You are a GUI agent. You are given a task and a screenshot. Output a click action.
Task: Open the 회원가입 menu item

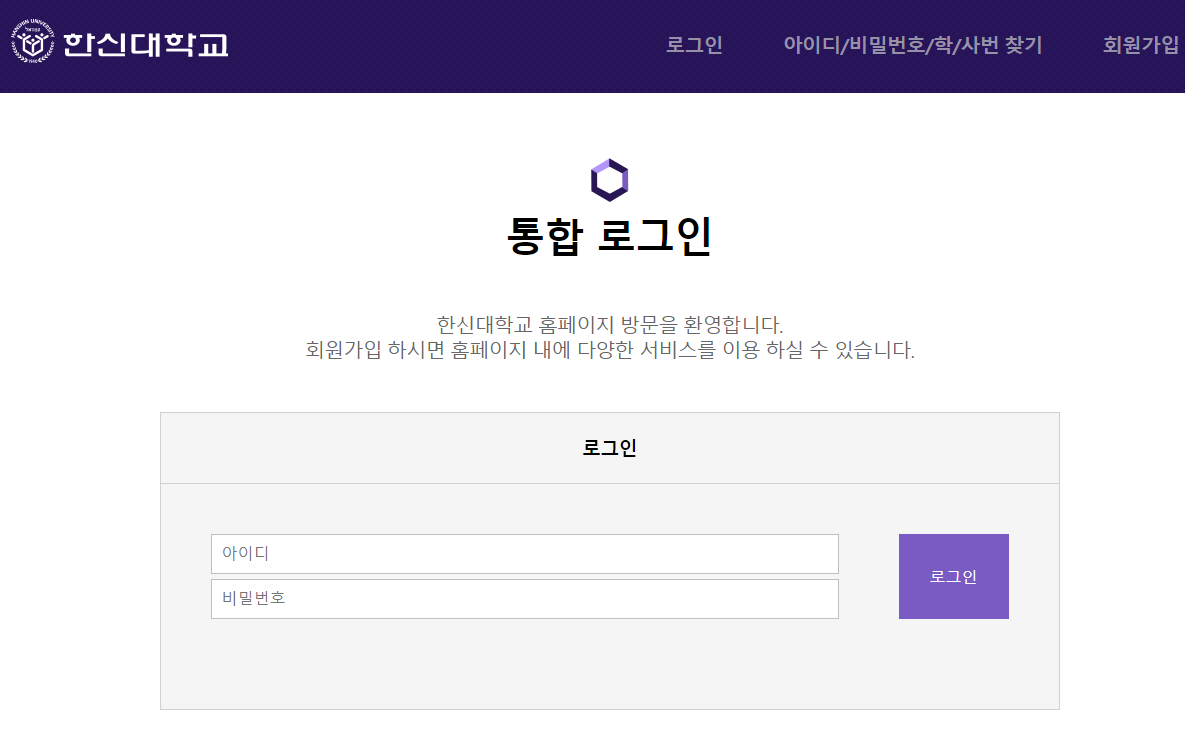click(1140, 45)
